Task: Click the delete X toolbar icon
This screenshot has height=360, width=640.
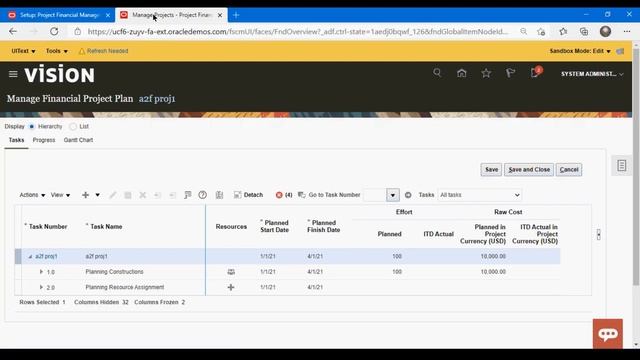Action: pyautogui.click(x=142, y=195)
